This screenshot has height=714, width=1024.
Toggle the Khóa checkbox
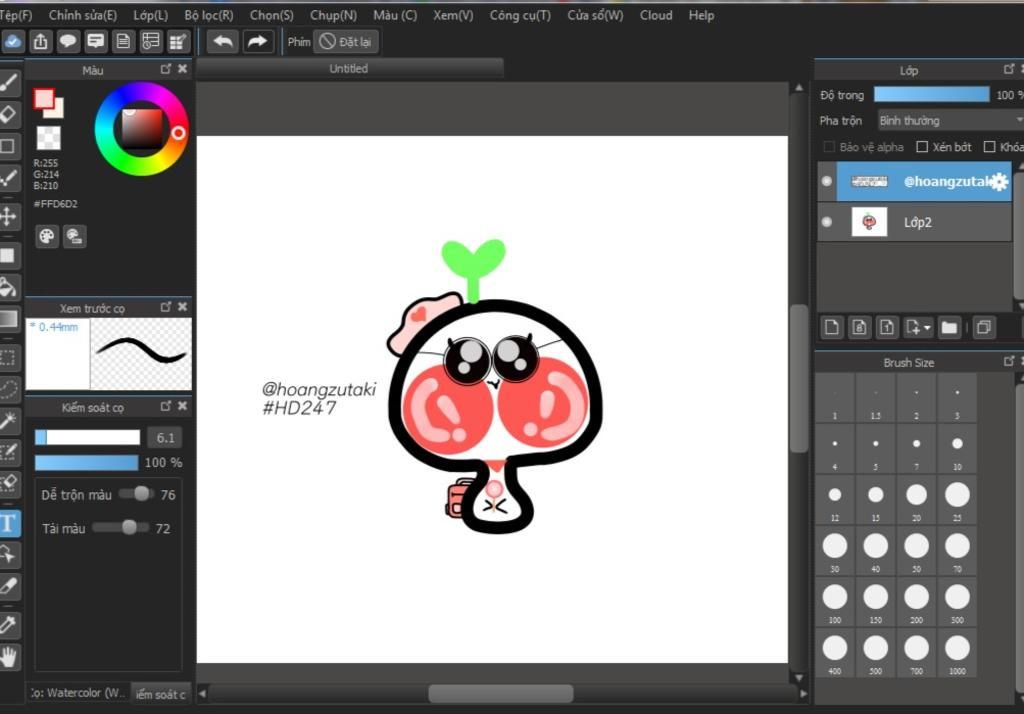tap(989, 147)
